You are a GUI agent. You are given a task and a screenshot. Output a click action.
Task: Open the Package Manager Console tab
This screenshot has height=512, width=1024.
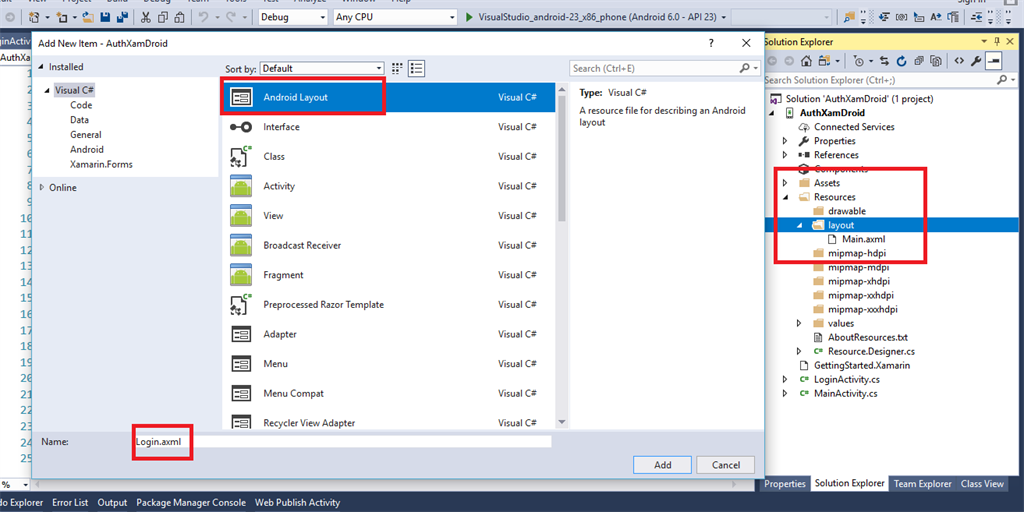tap(191, 502)
